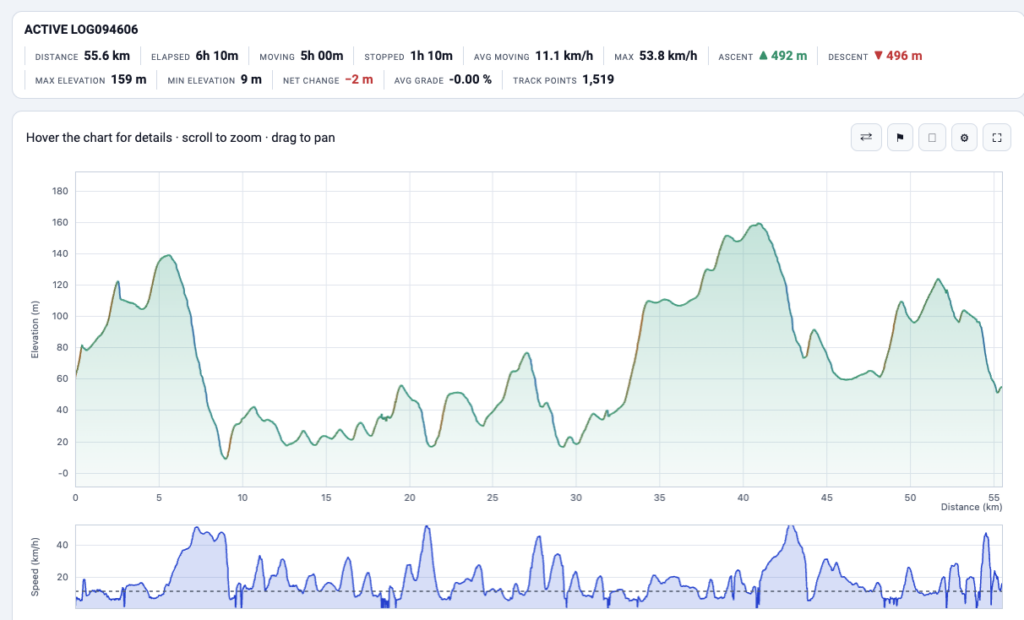Click the "11.1 km/h" average moving speed

[564, 56]
